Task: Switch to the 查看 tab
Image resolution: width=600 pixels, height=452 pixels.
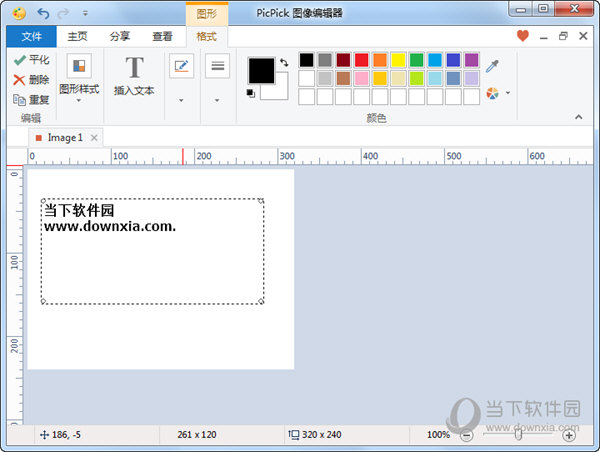Action: 162,36
